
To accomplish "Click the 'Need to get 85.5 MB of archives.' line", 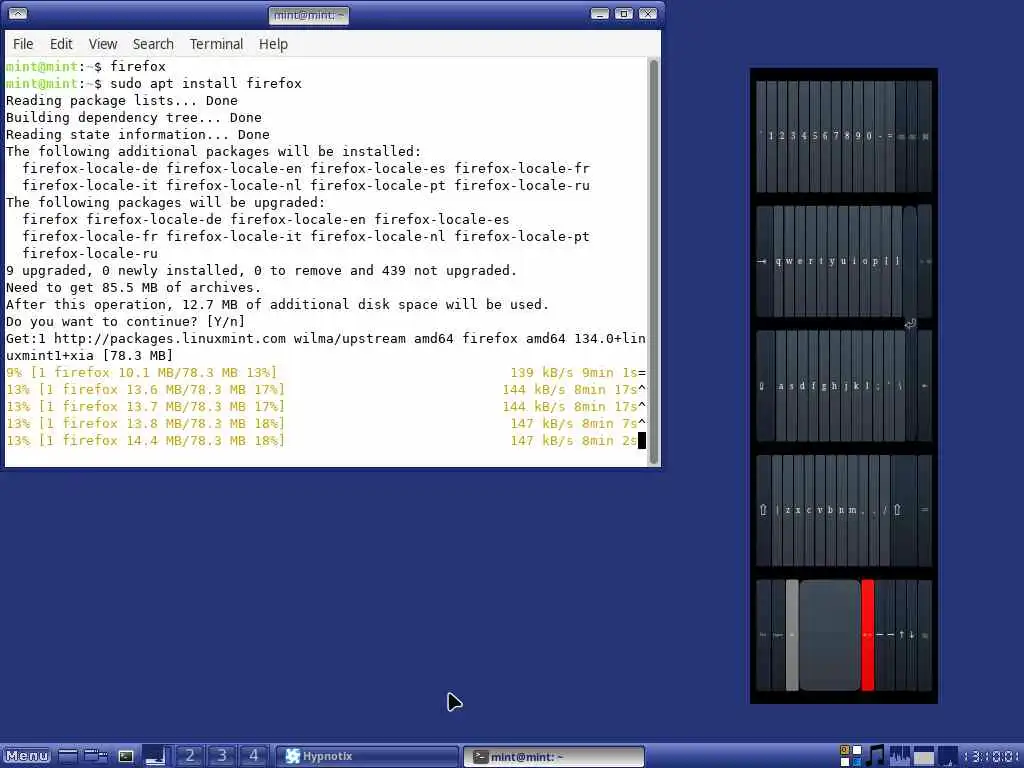I will (x=133, y=287).
